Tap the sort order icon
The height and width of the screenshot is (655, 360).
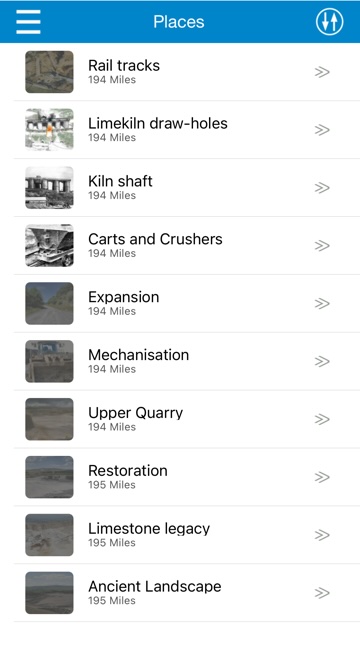(330, 21)
